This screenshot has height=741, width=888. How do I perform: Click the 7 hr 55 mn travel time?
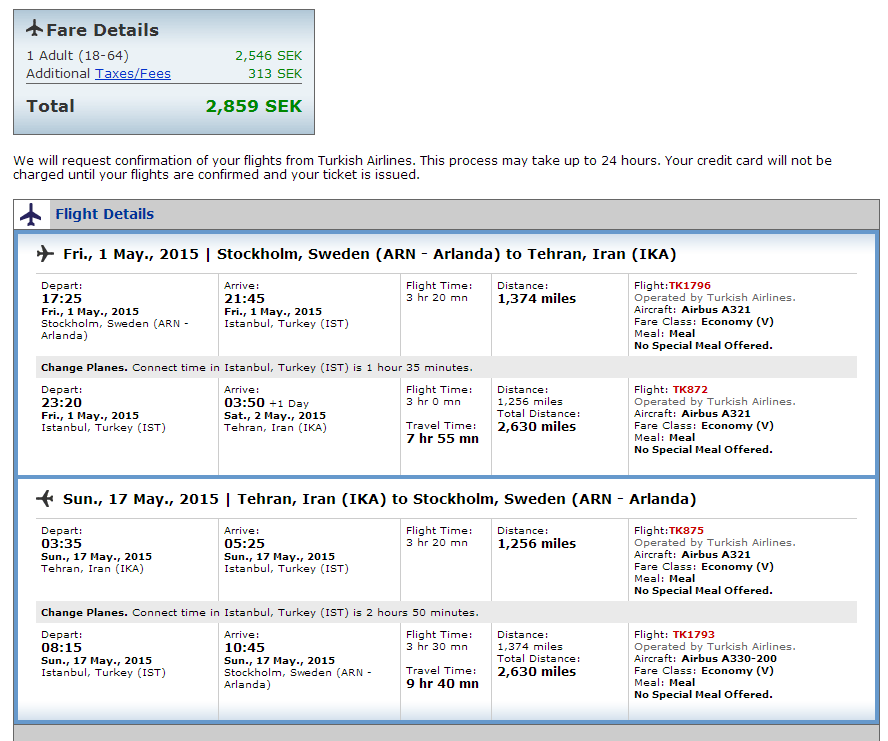point(442,439)
